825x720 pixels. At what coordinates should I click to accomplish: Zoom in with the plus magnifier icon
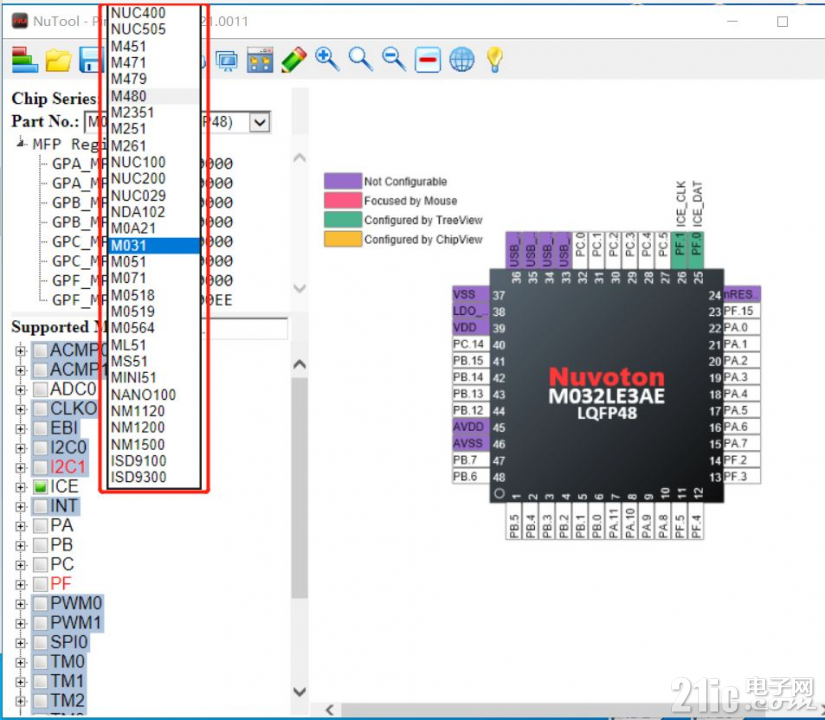(x=327, y=59)
